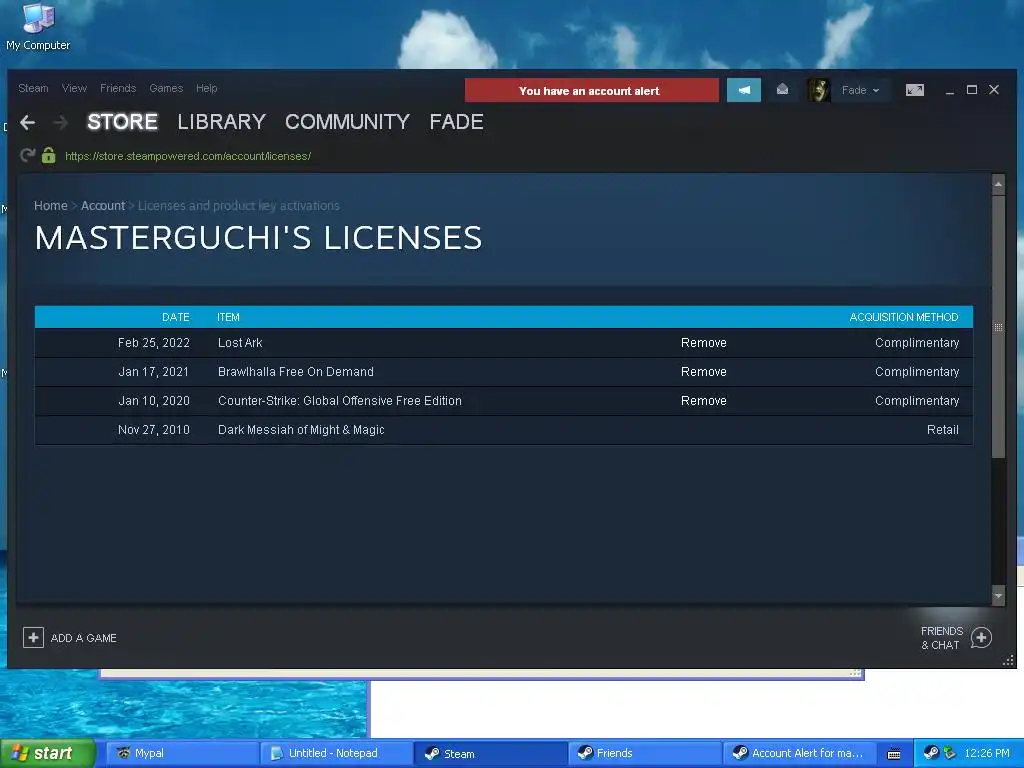Click the Counter-Strike: Global Offensive Free Edition item
1024x768 pixels.
340,401
